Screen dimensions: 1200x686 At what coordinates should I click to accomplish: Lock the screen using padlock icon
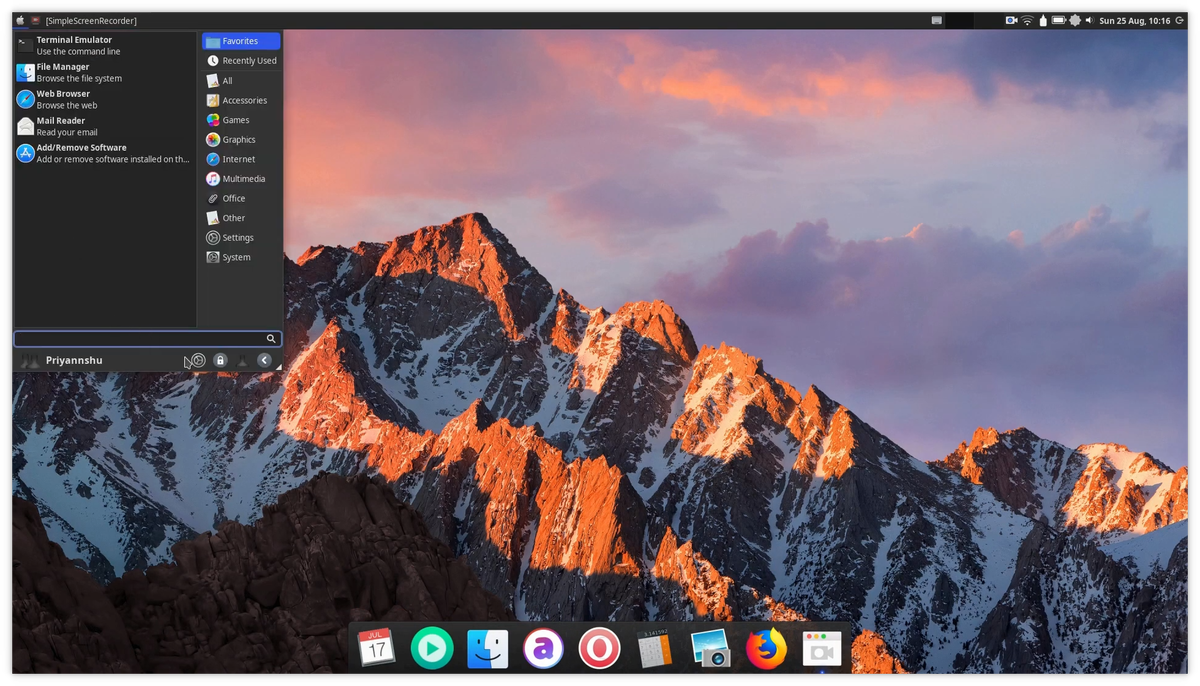click(x=220, y=360)
